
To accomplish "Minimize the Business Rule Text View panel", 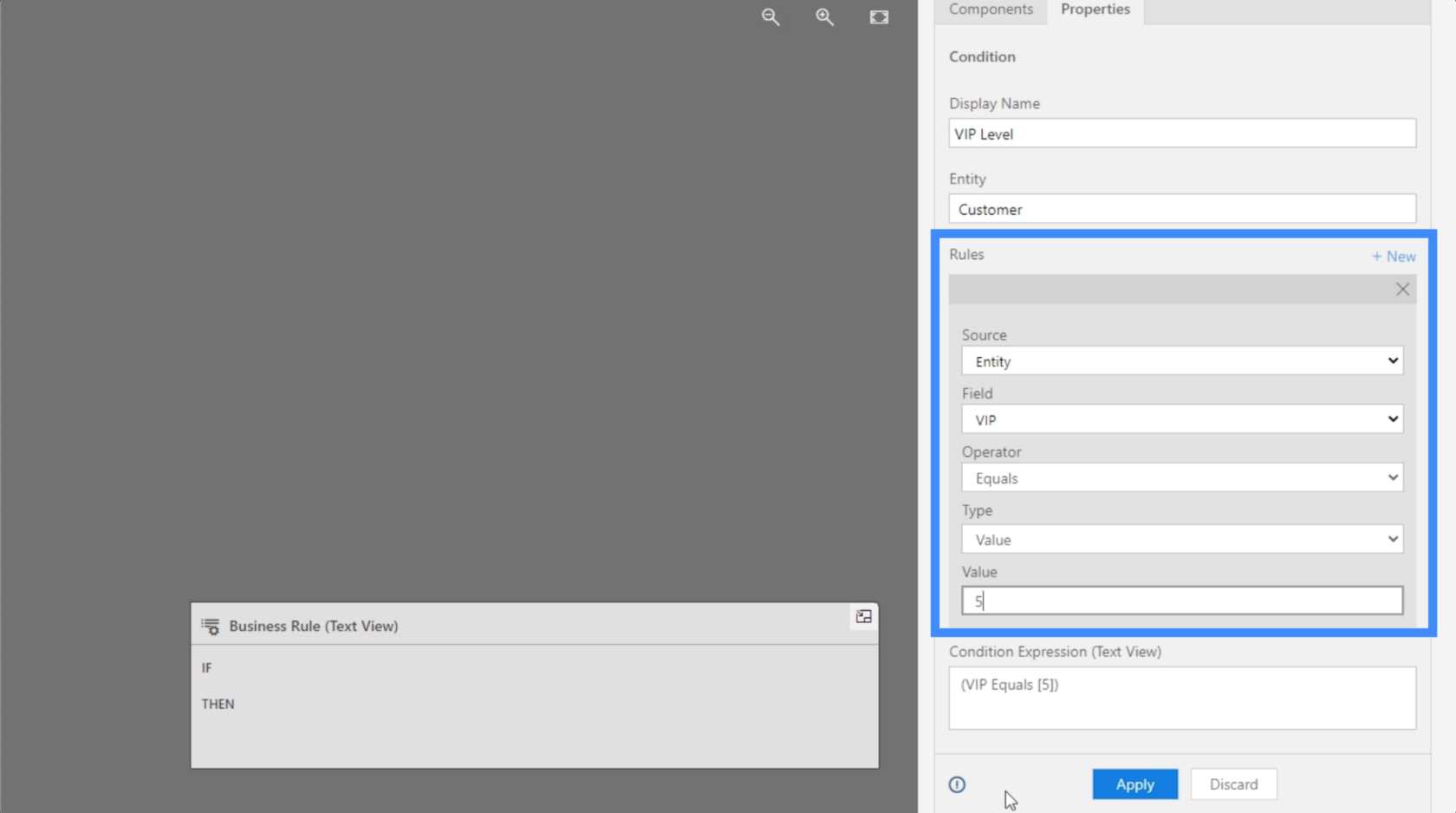I will tap(863, 616).
